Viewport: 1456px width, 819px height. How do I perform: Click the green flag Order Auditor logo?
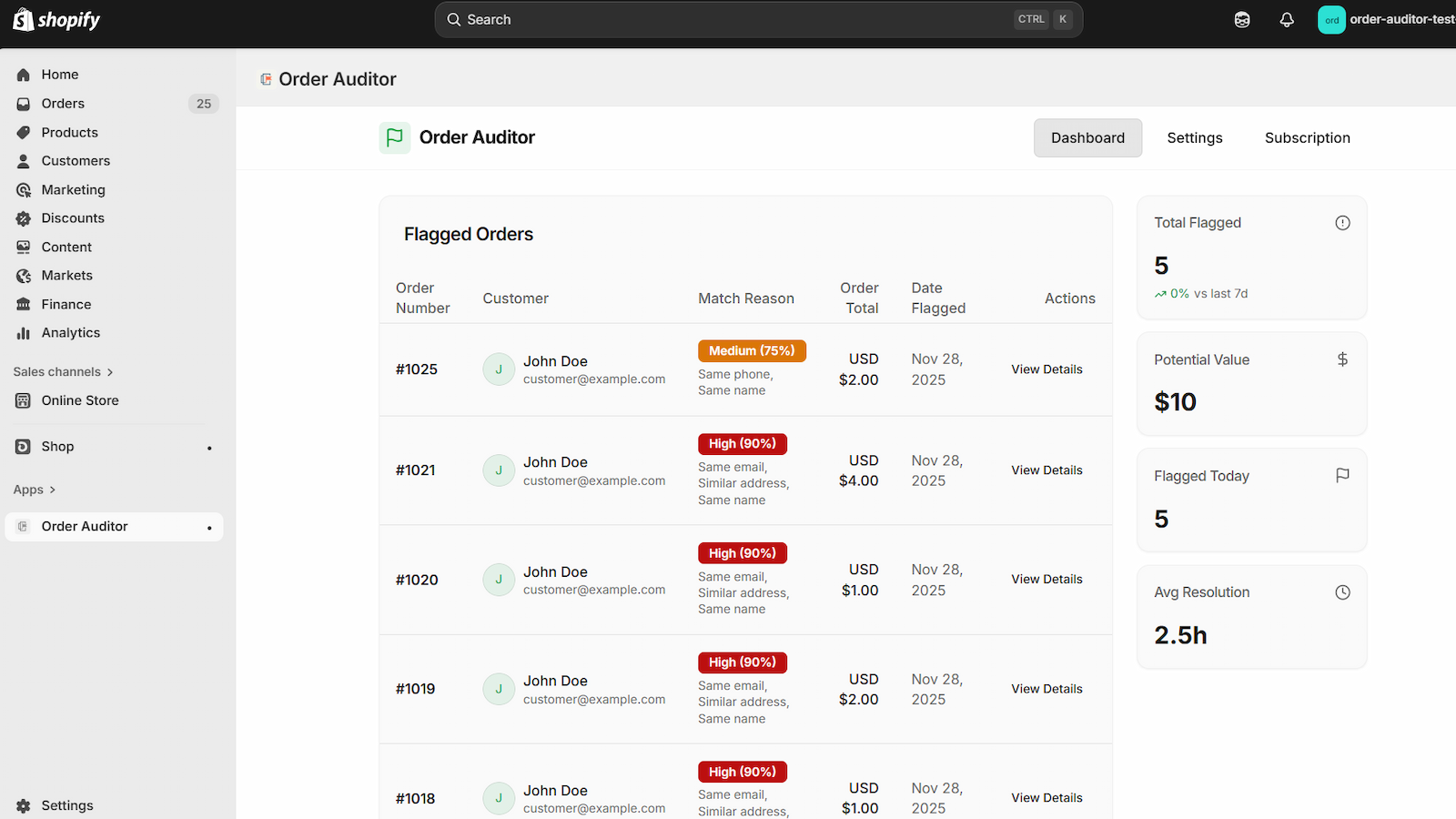tap(395, 137)
